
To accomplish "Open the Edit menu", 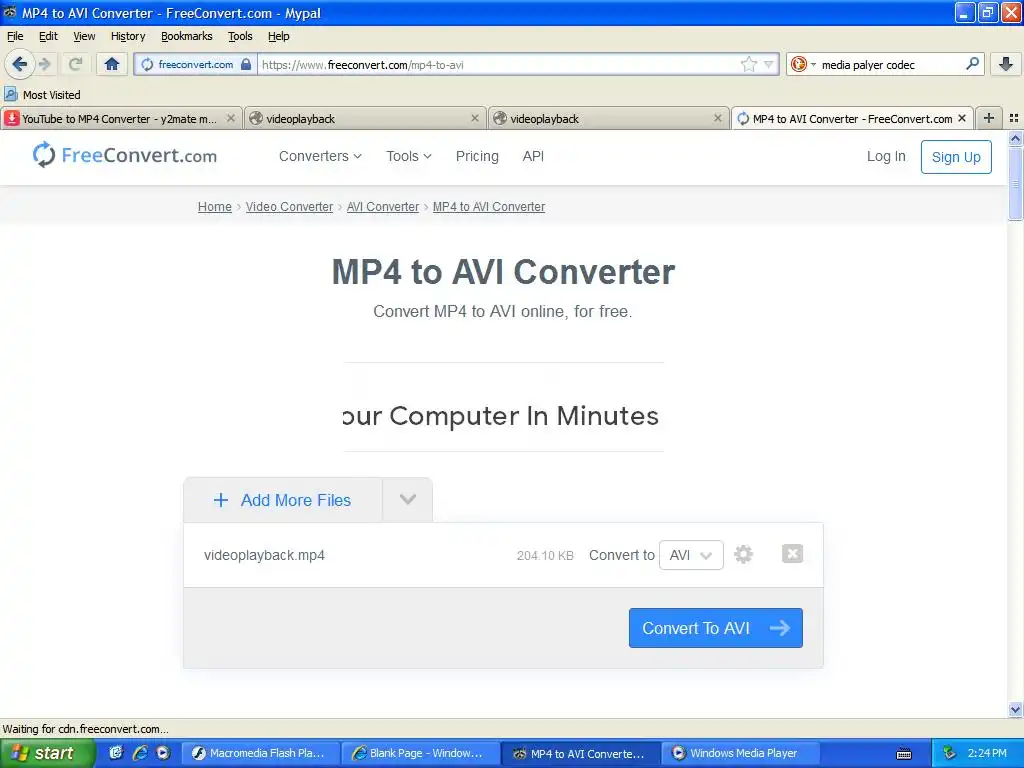I will tap(48, 36).
